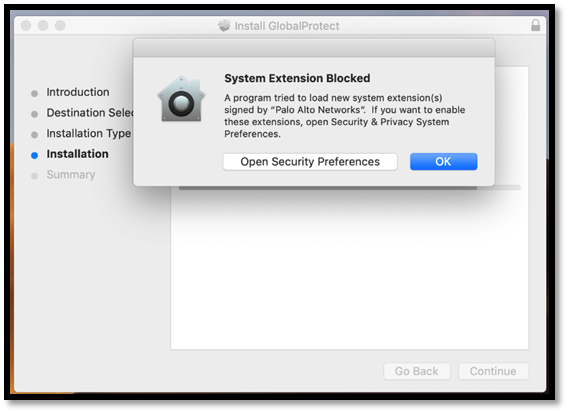Viewport: 568px width, 413px height.
Task: Select the Summary step label
Action: [x=71, y=175]
